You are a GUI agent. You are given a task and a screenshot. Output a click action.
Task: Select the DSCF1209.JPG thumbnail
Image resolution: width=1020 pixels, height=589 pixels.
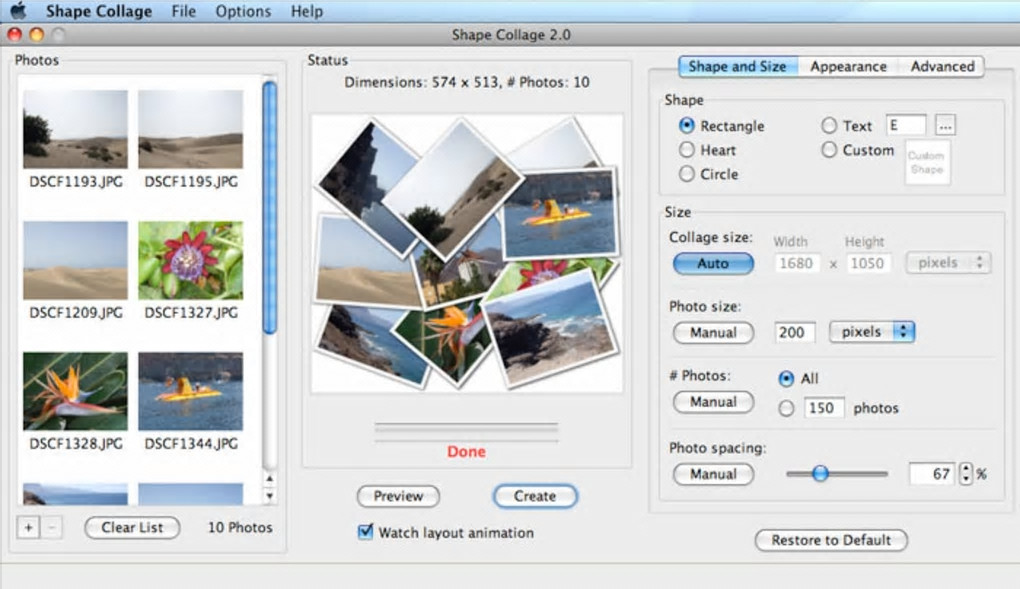coord(75,260)
